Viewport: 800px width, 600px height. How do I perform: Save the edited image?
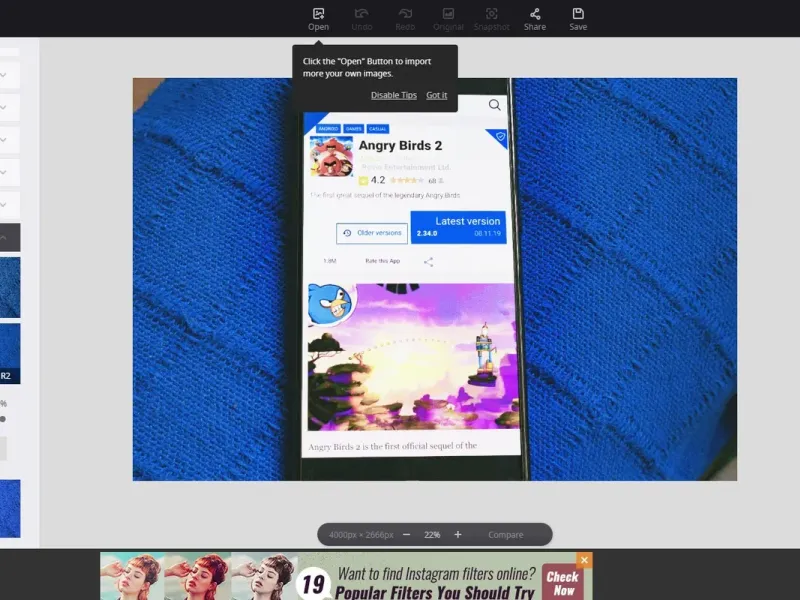(x=578, y=19)
